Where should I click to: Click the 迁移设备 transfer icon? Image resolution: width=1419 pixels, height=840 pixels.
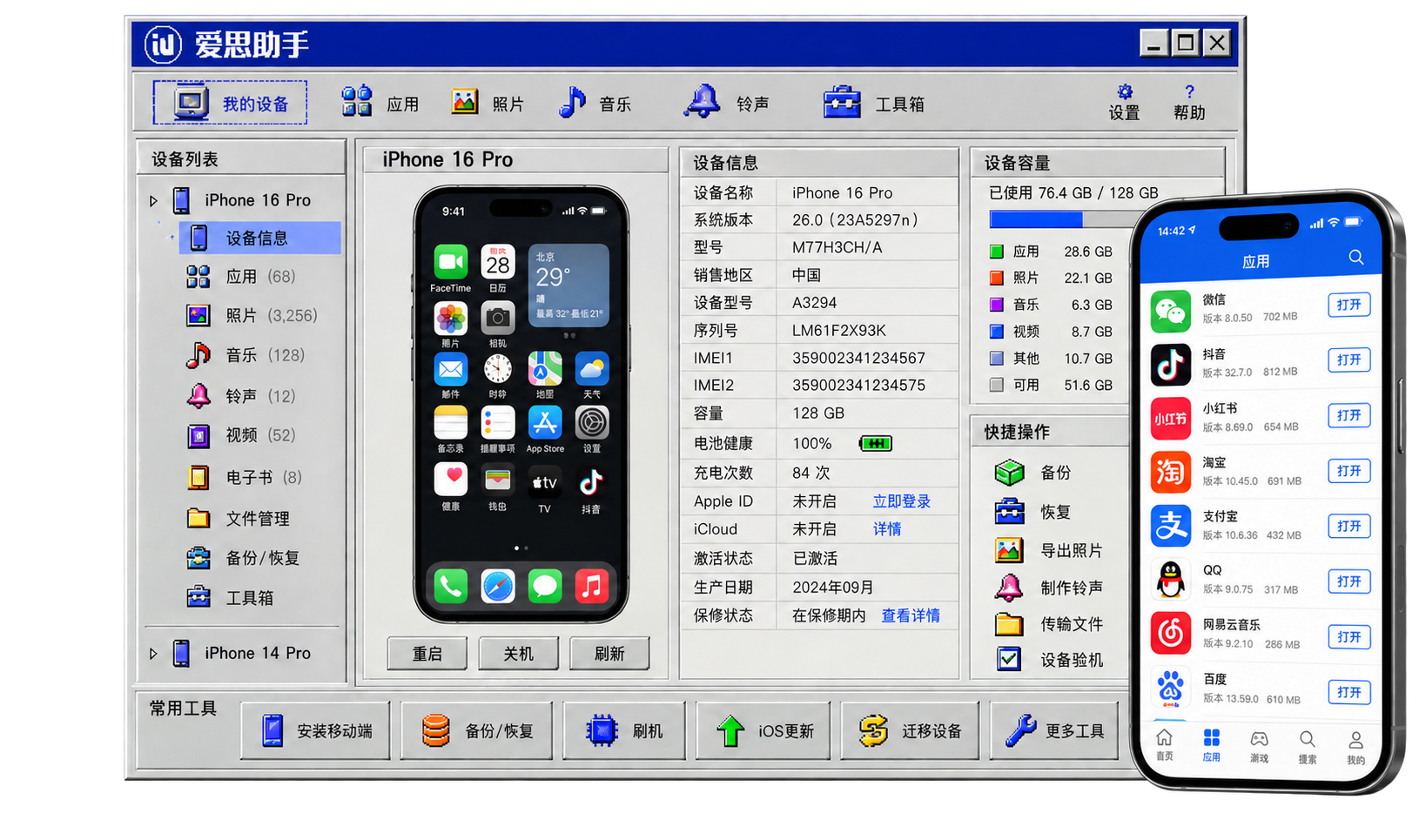(872, 730)
